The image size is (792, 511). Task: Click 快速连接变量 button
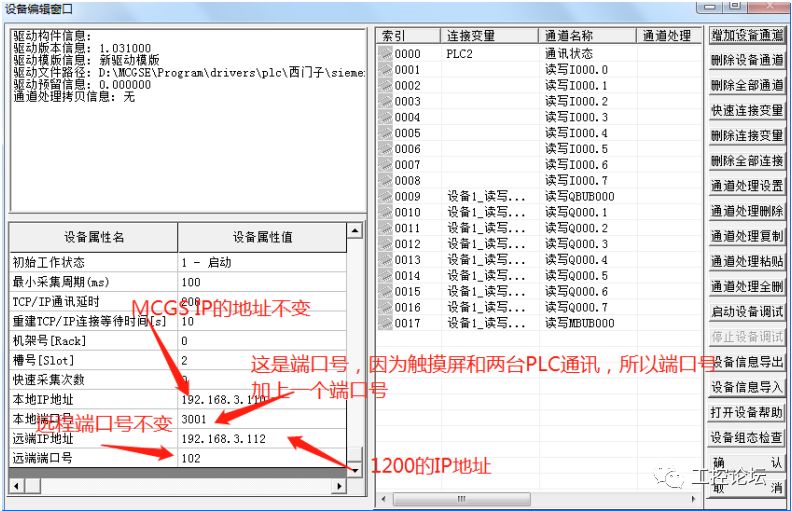click(747, 111)
